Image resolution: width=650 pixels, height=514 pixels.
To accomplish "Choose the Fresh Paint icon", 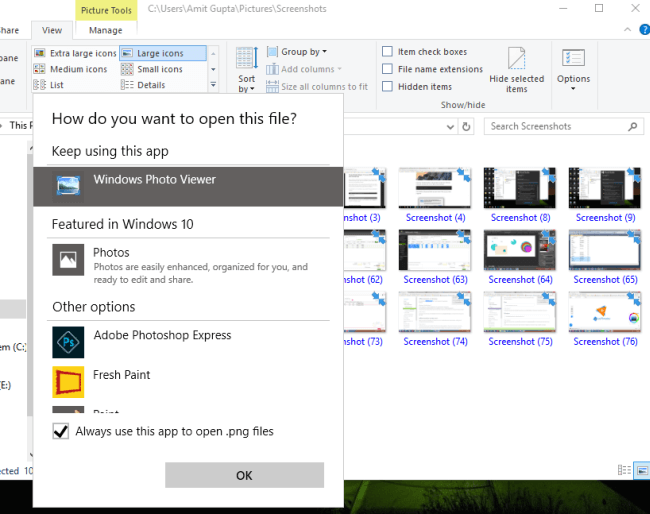I will [x=68, y=382].
